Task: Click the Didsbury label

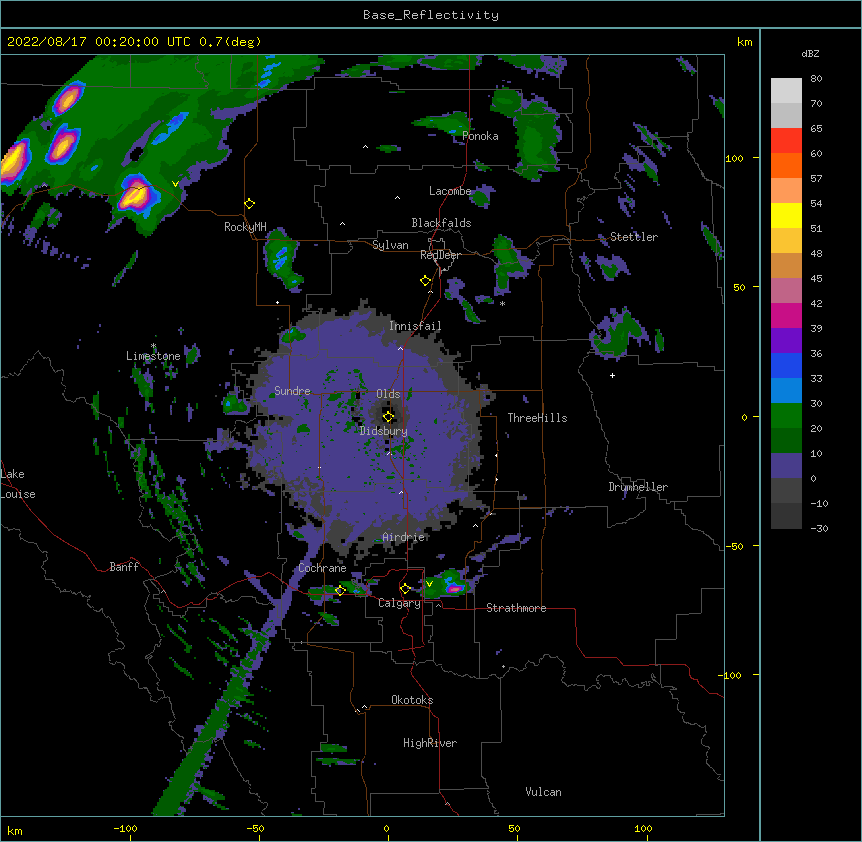Action: [383, 431]
